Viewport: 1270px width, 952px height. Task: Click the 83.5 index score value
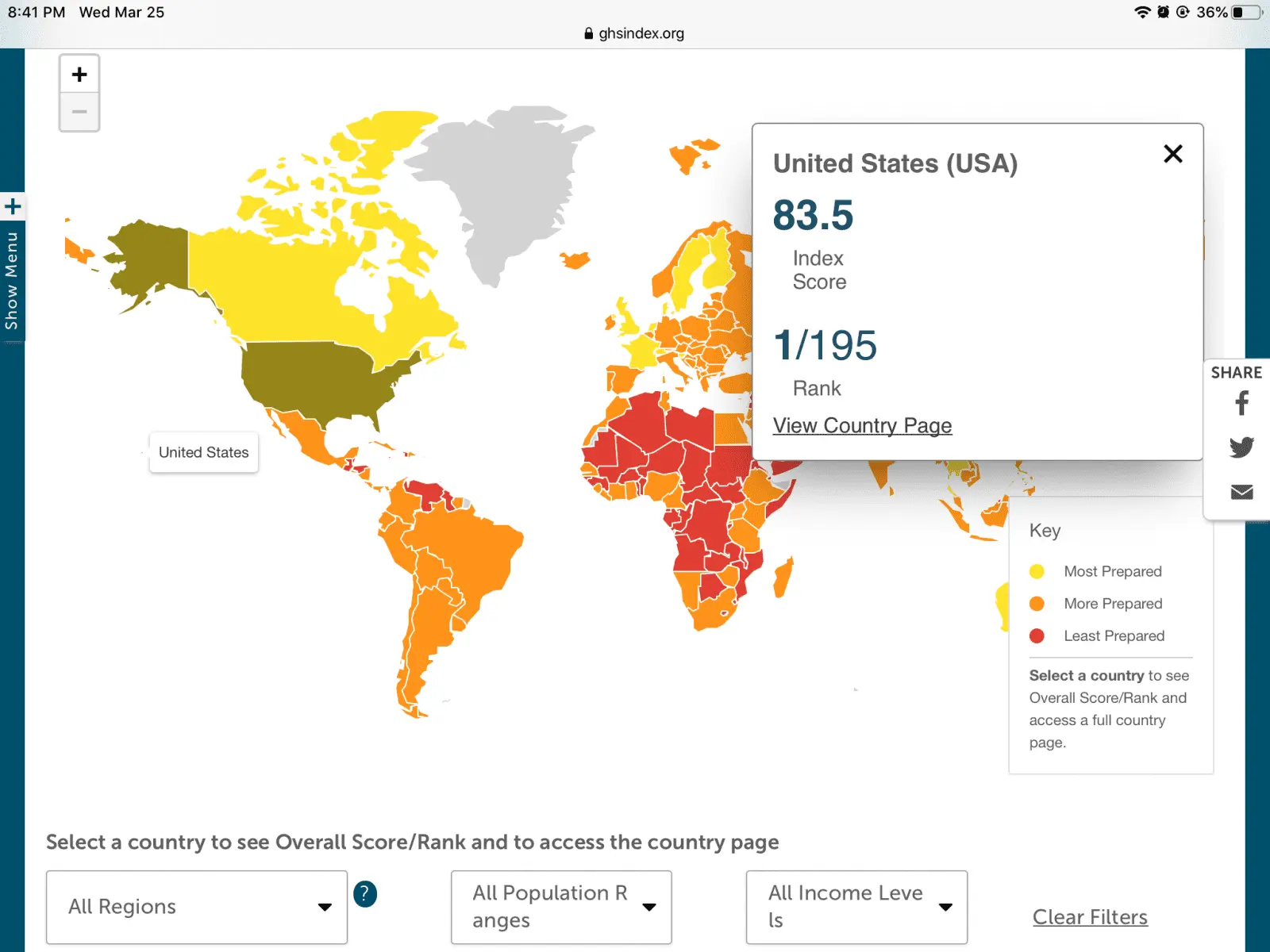(x=814, y=215)
